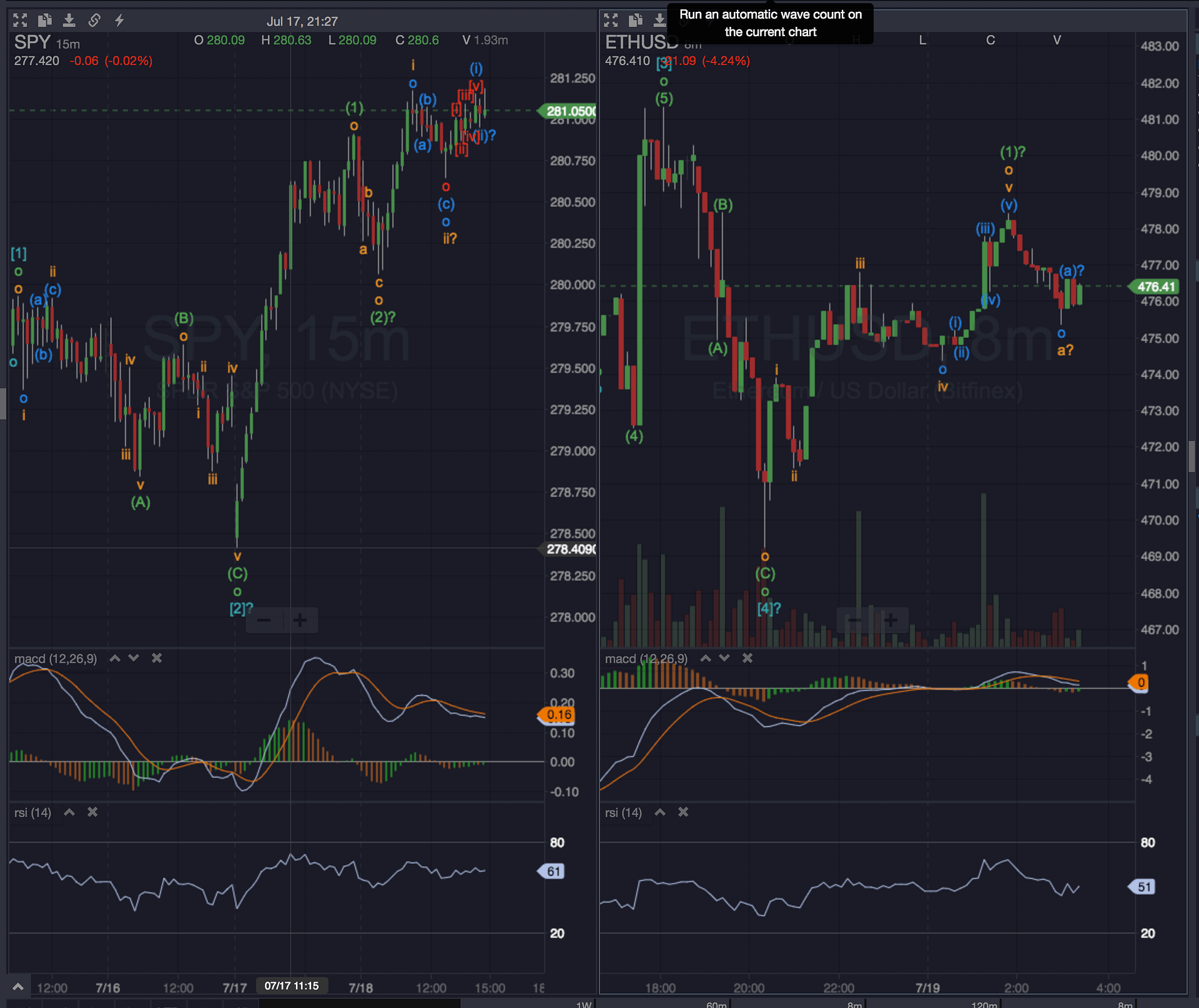Zoom out on the ETHUSD chart with minus button

(854, 620)
